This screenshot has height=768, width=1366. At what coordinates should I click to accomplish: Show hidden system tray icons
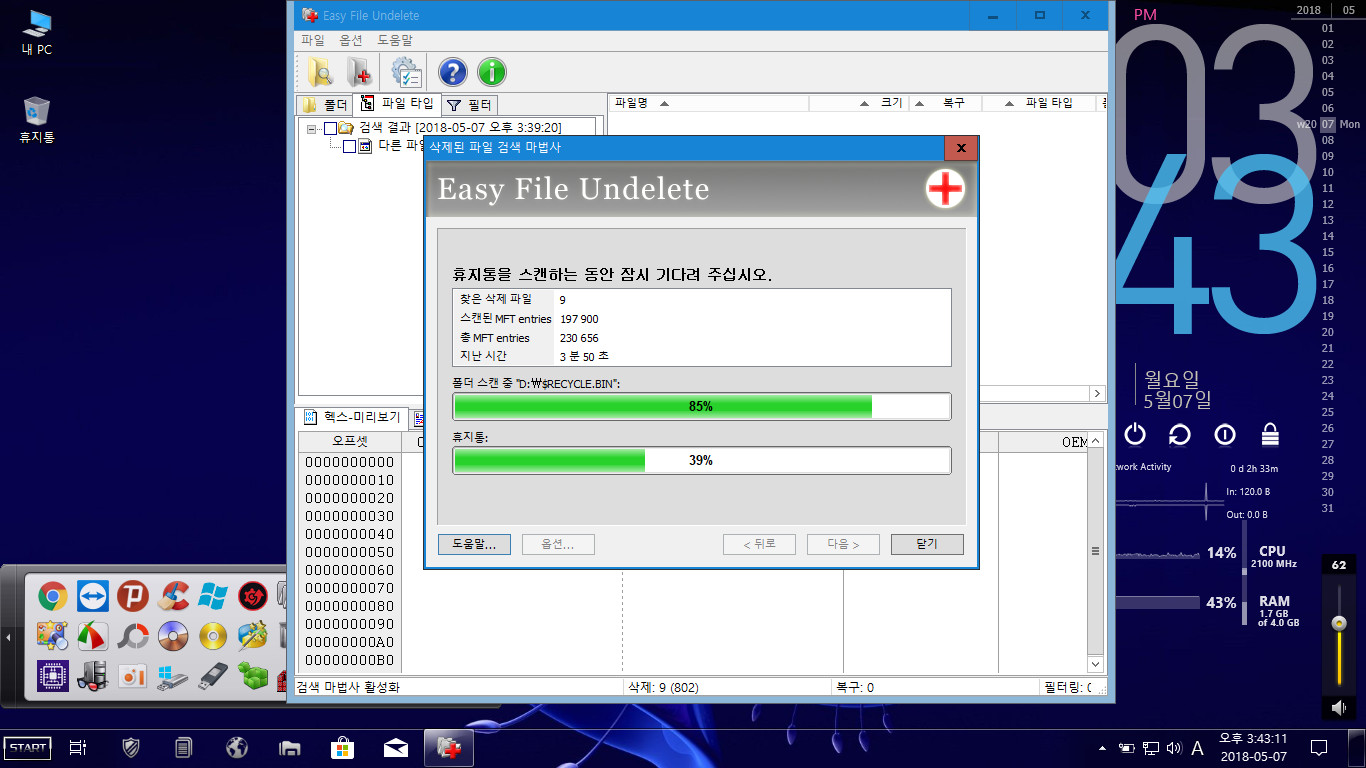[1102, 747]
